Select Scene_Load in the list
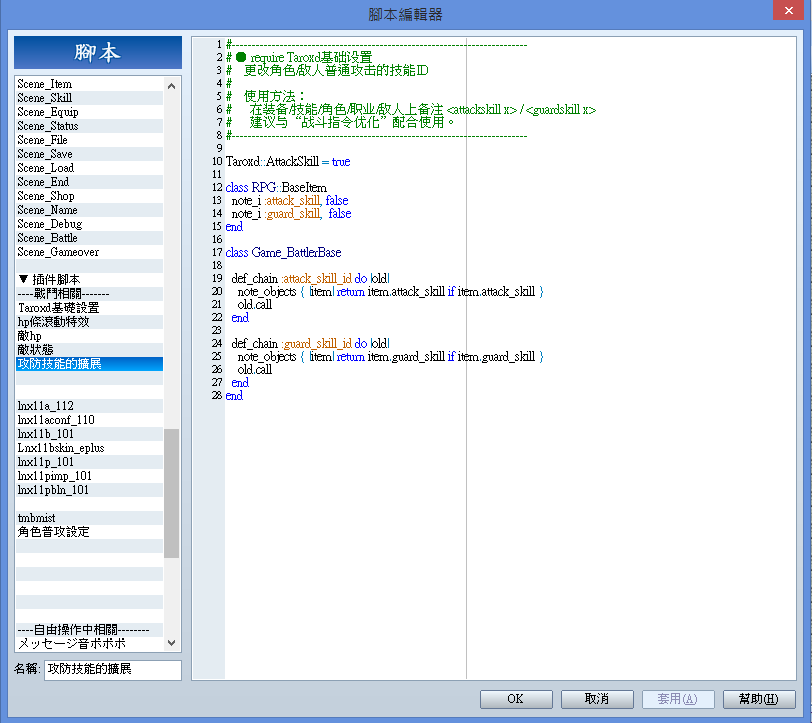 pyautogui.click(x=90, y=168)
